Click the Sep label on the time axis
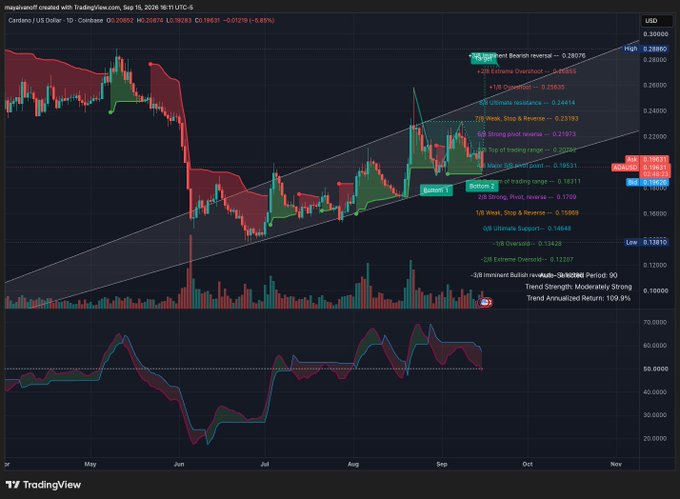This screenshot has width=680, height=499. click(x=441, y=464)
